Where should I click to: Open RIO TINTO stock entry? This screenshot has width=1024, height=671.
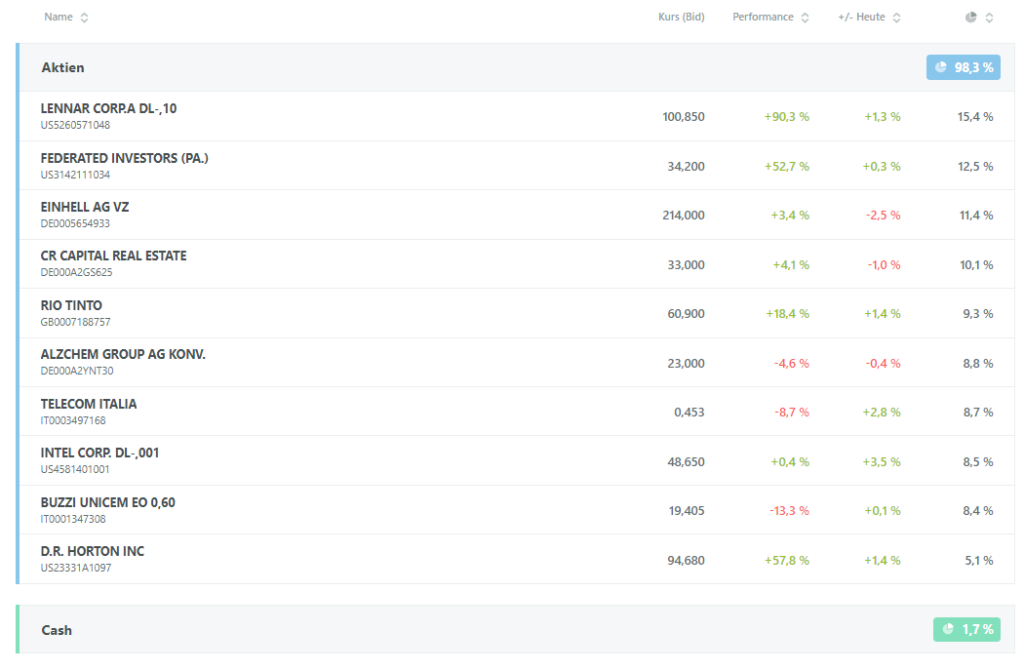pyautogui.click(x=71, y=306)
